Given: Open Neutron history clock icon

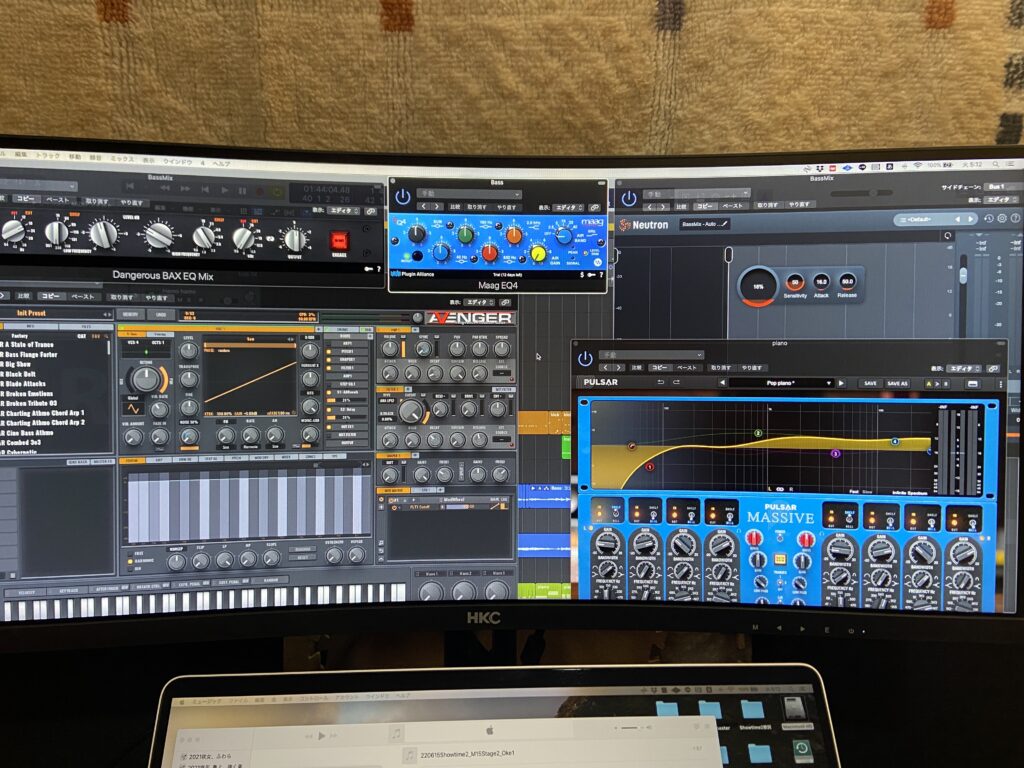Looking at the screenshot, I should tap(989, 219).
